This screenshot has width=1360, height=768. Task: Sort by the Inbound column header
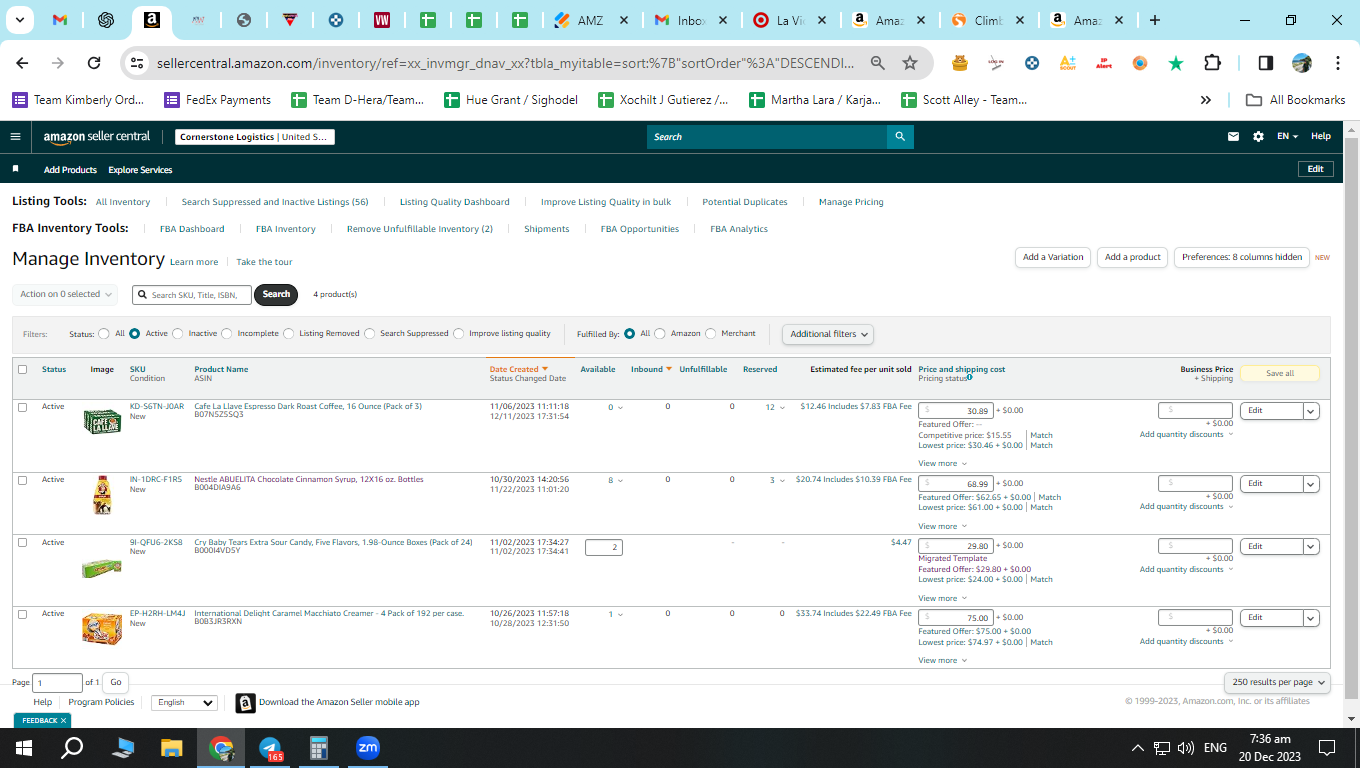click(651, 369)
